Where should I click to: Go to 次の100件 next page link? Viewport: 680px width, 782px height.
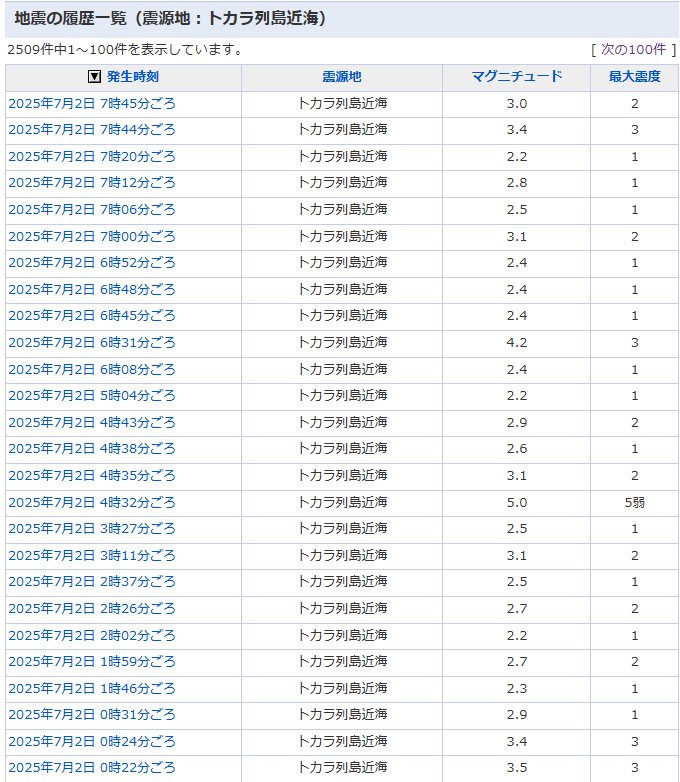pyautogui.click(x=633, y=49)
